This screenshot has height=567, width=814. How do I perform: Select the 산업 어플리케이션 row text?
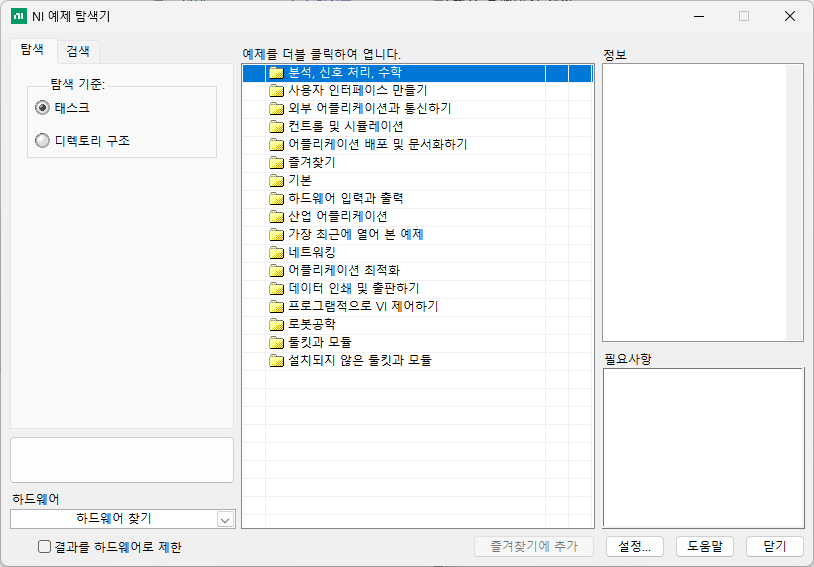click(x=338, y=216)
